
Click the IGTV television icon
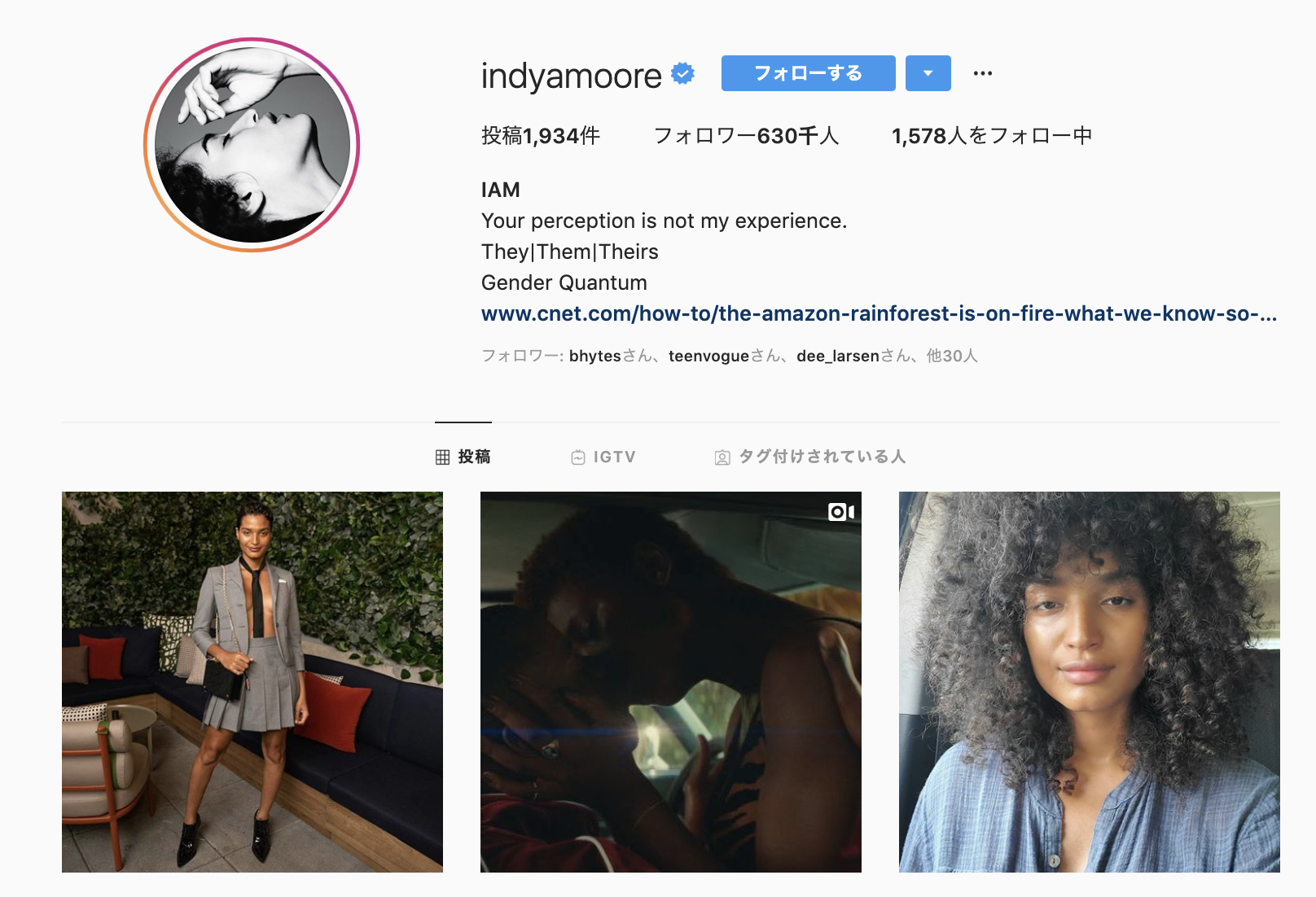click(578, 457)
